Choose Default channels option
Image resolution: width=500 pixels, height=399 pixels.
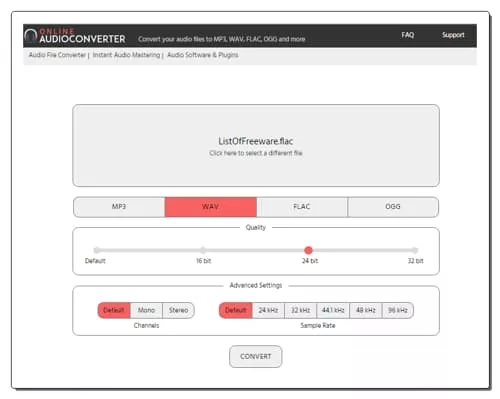(x=114, y=310)
